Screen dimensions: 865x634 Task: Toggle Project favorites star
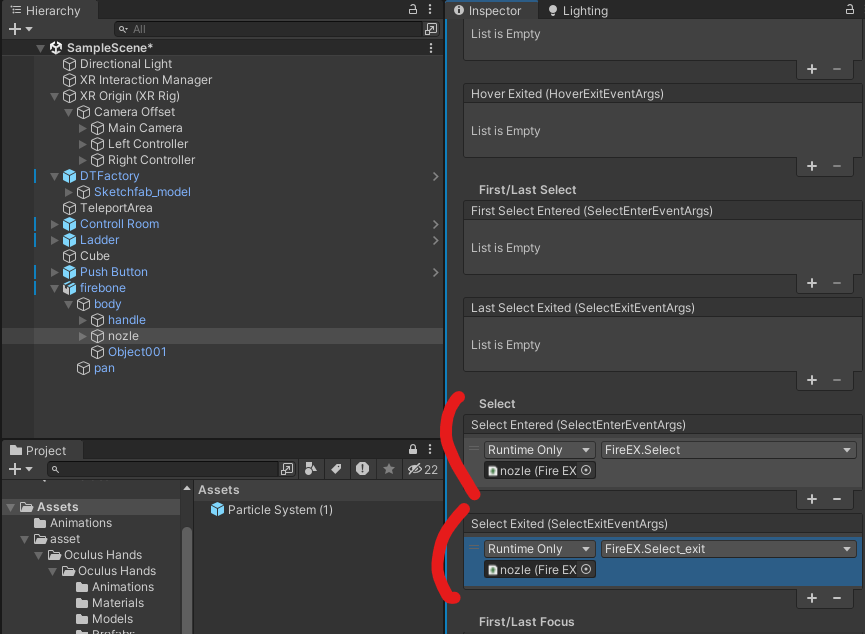[389, 469]
